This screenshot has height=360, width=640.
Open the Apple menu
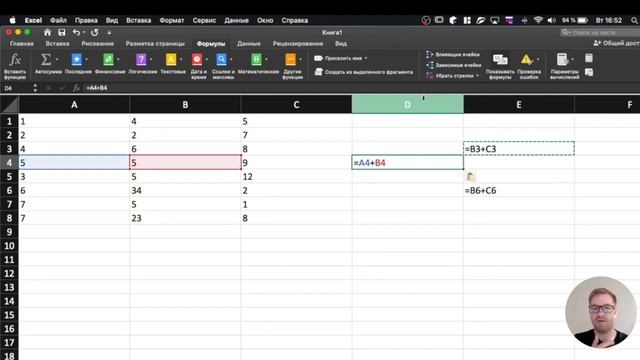click(13, 20)
